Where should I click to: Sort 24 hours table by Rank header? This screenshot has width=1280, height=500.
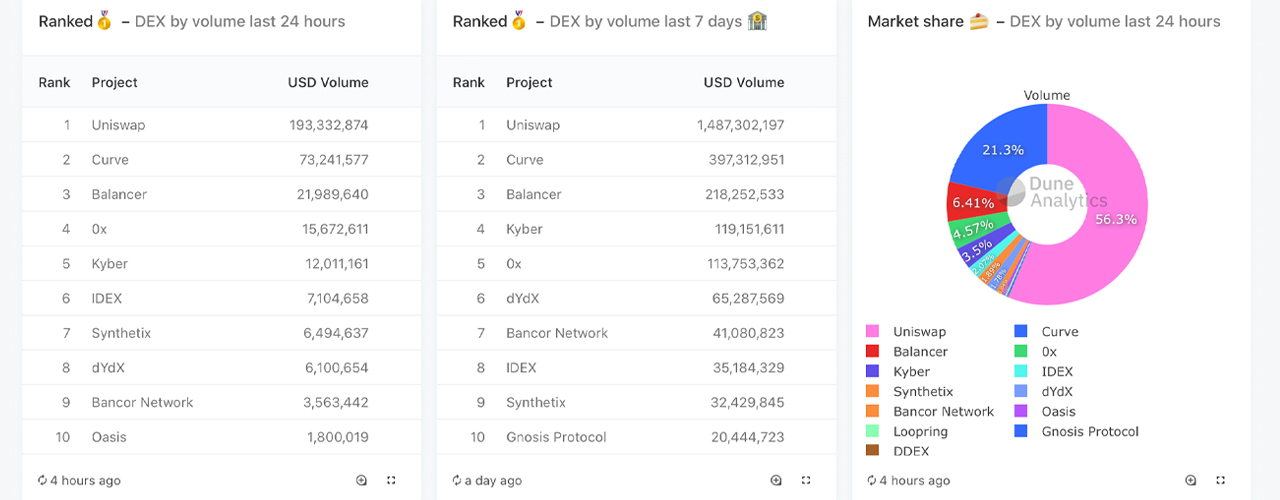click(x=54, y=82)
